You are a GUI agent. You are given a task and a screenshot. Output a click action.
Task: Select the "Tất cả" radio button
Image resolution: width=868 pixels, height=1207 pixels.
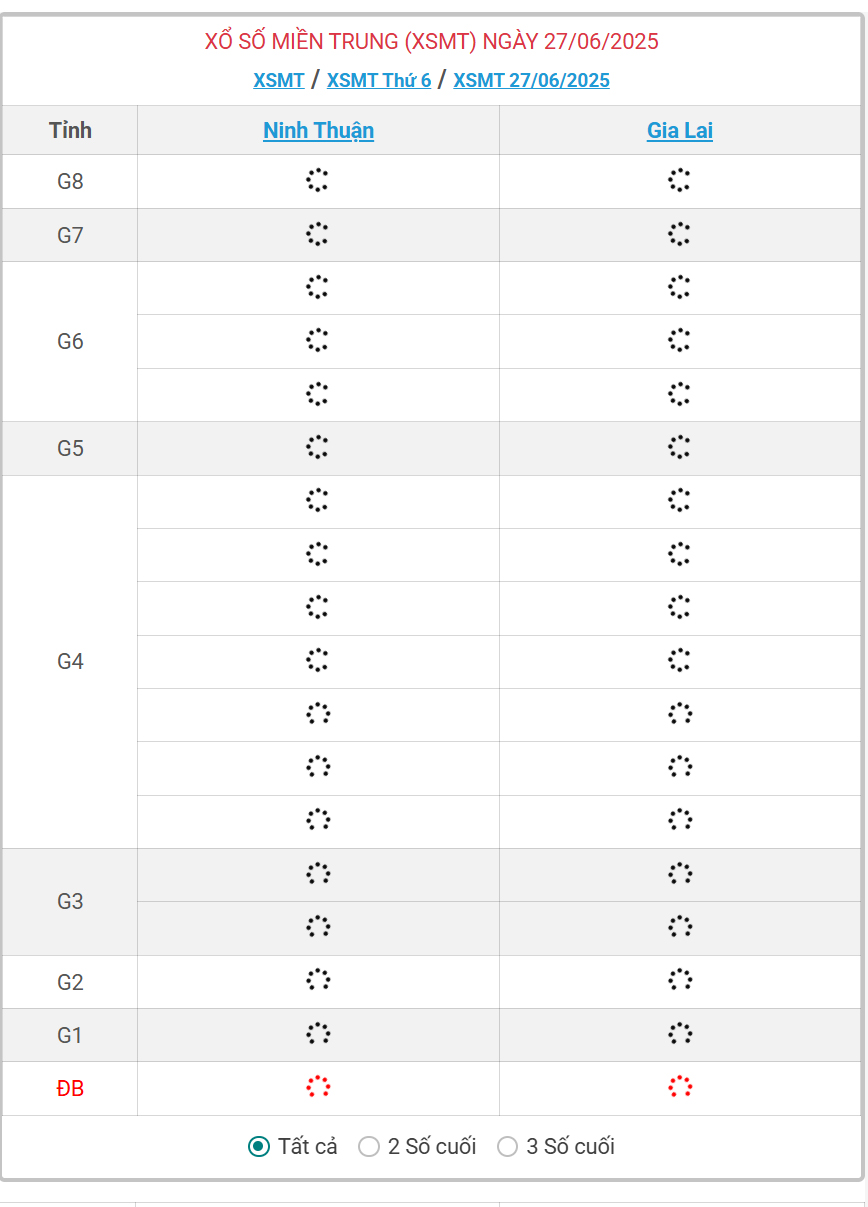pos(259,1147)
